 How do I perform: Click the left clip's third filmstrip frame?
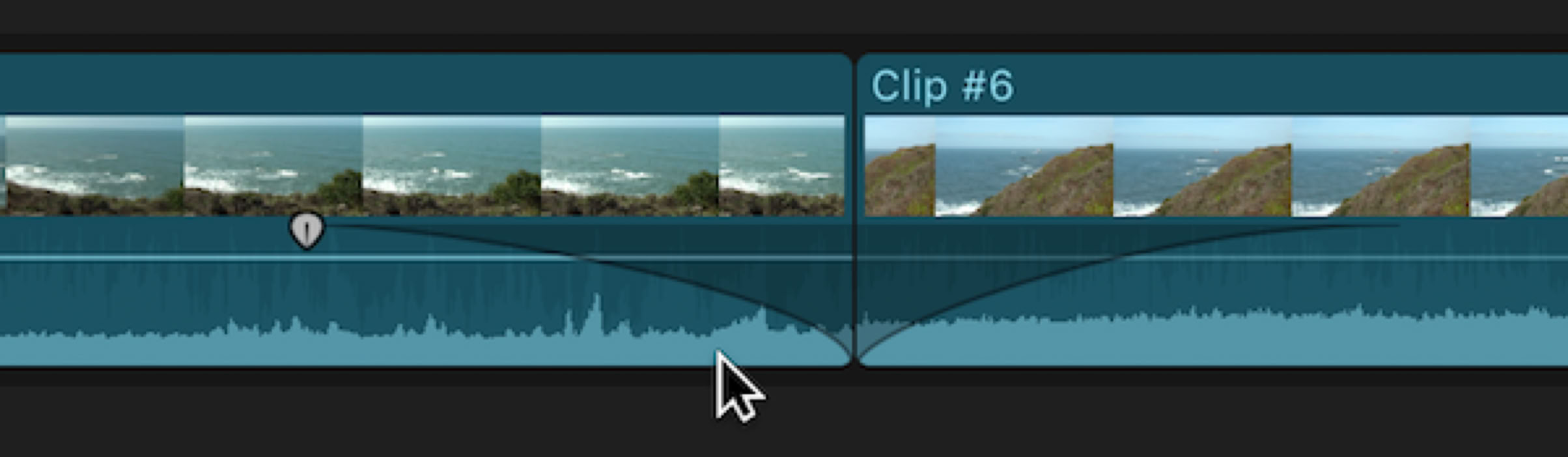451,165
